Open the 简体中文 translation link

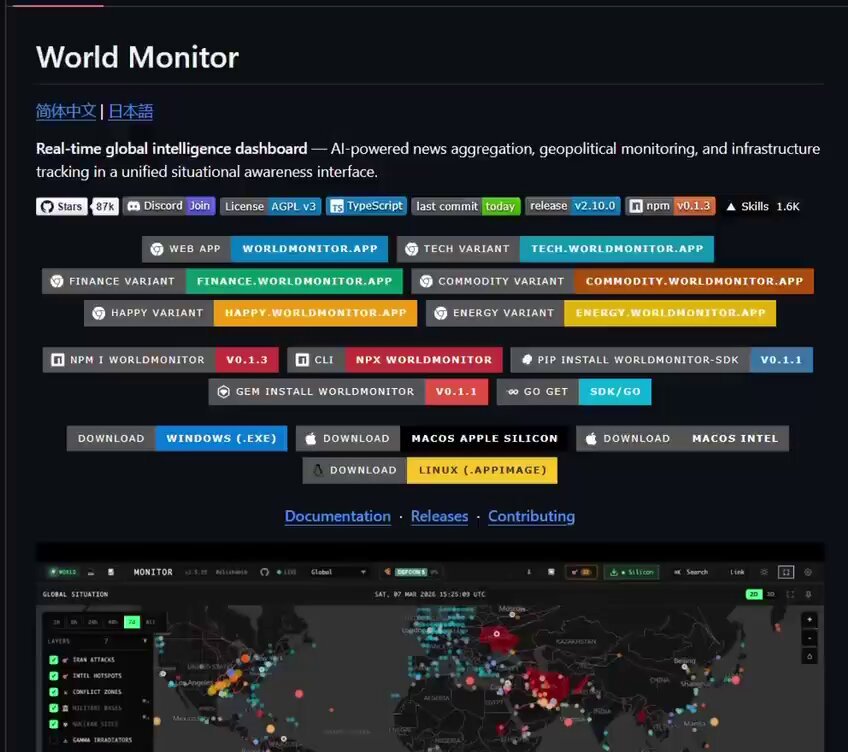click(x=65, y=111)
